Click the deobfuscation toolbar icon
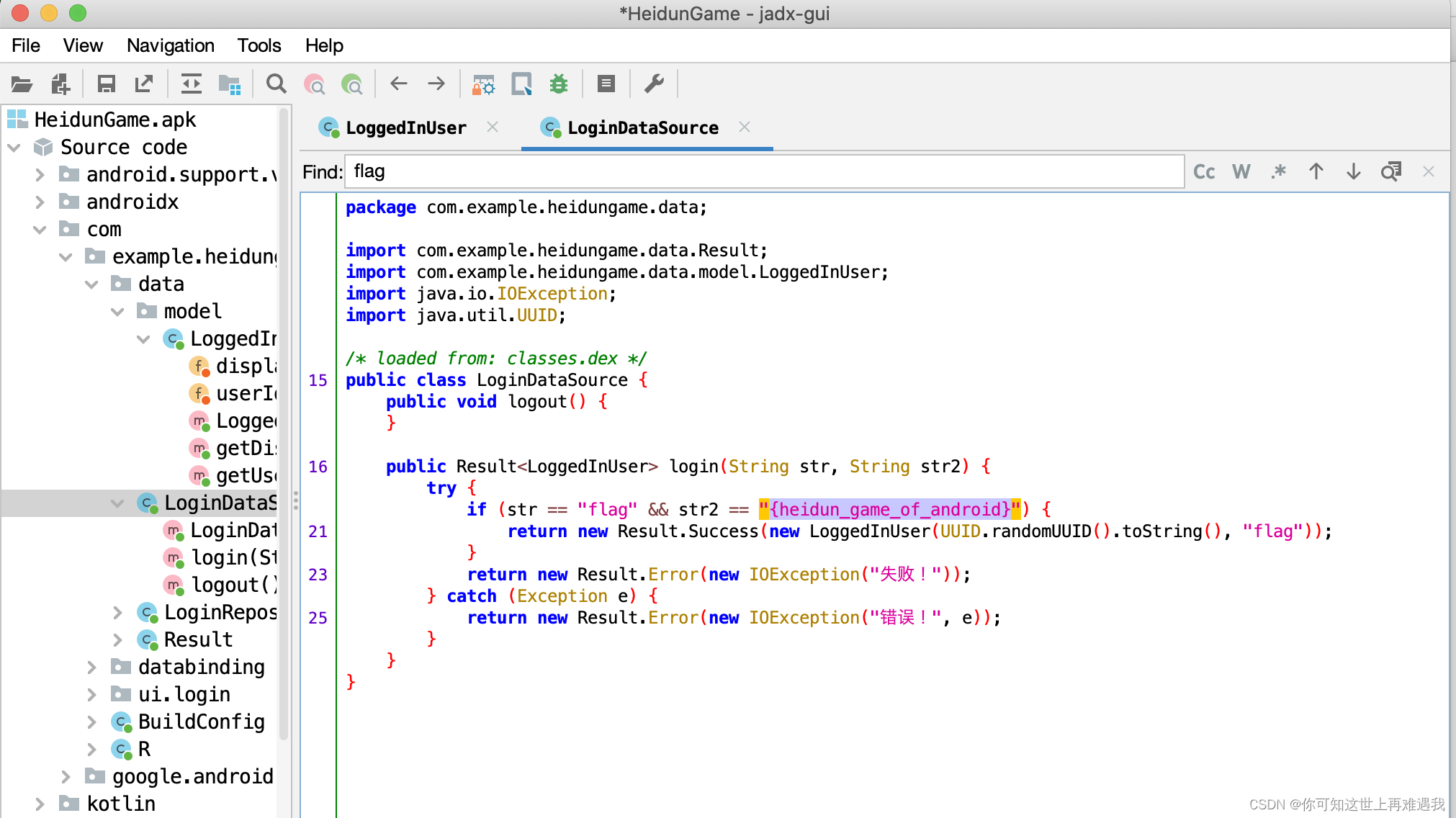 [x=483, y=84]
